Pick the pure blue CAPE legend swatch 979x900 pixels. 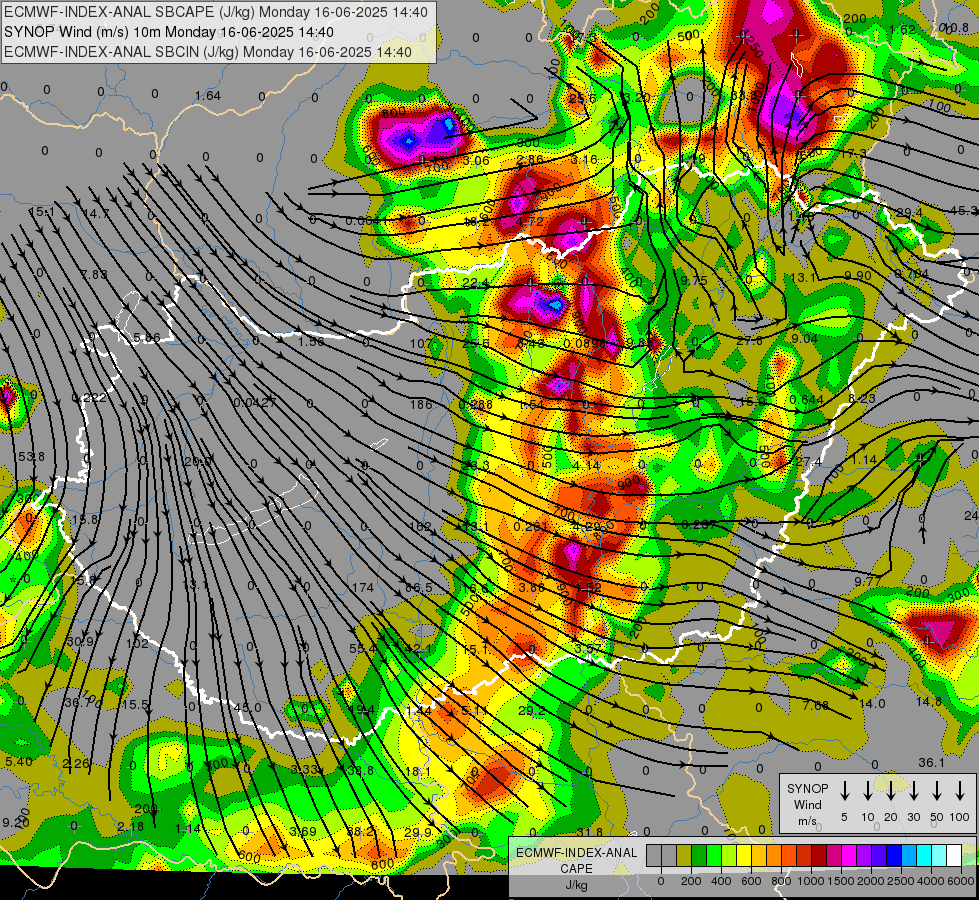(894, 856)
